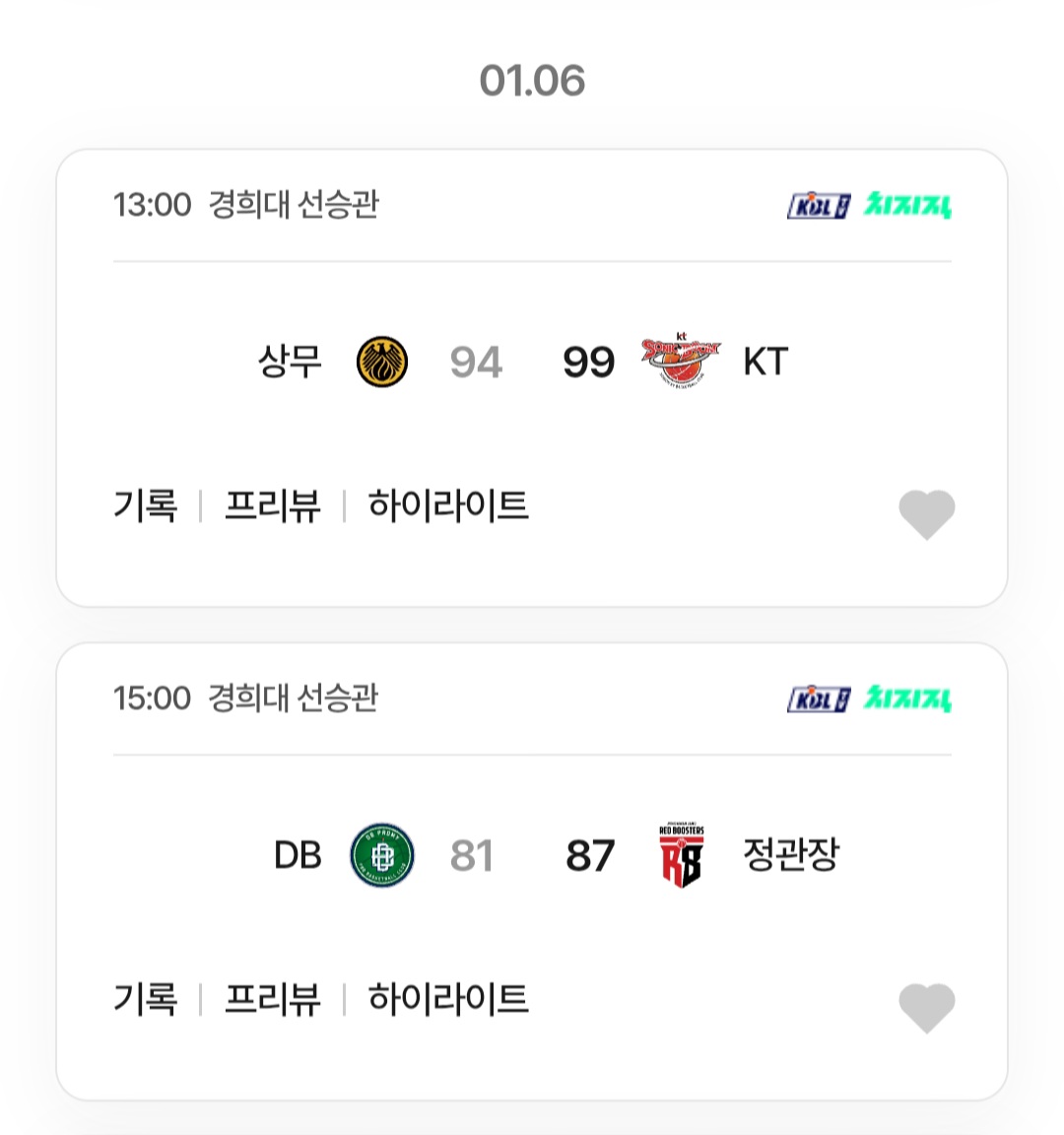Tap the 정관장 team name
The height and width of the screenshot is (1135, 1064).
tap(791, 854)
